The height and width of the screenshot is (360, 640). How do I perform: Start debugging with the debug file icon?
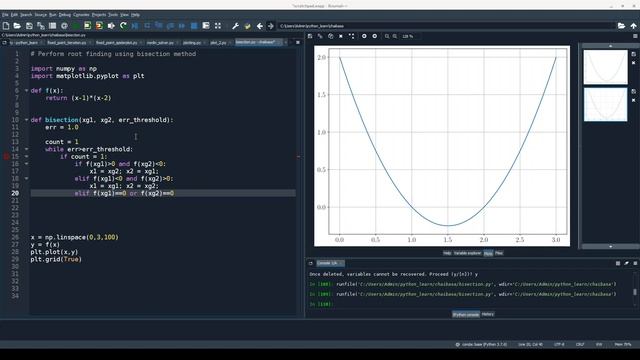coord(135,26)
